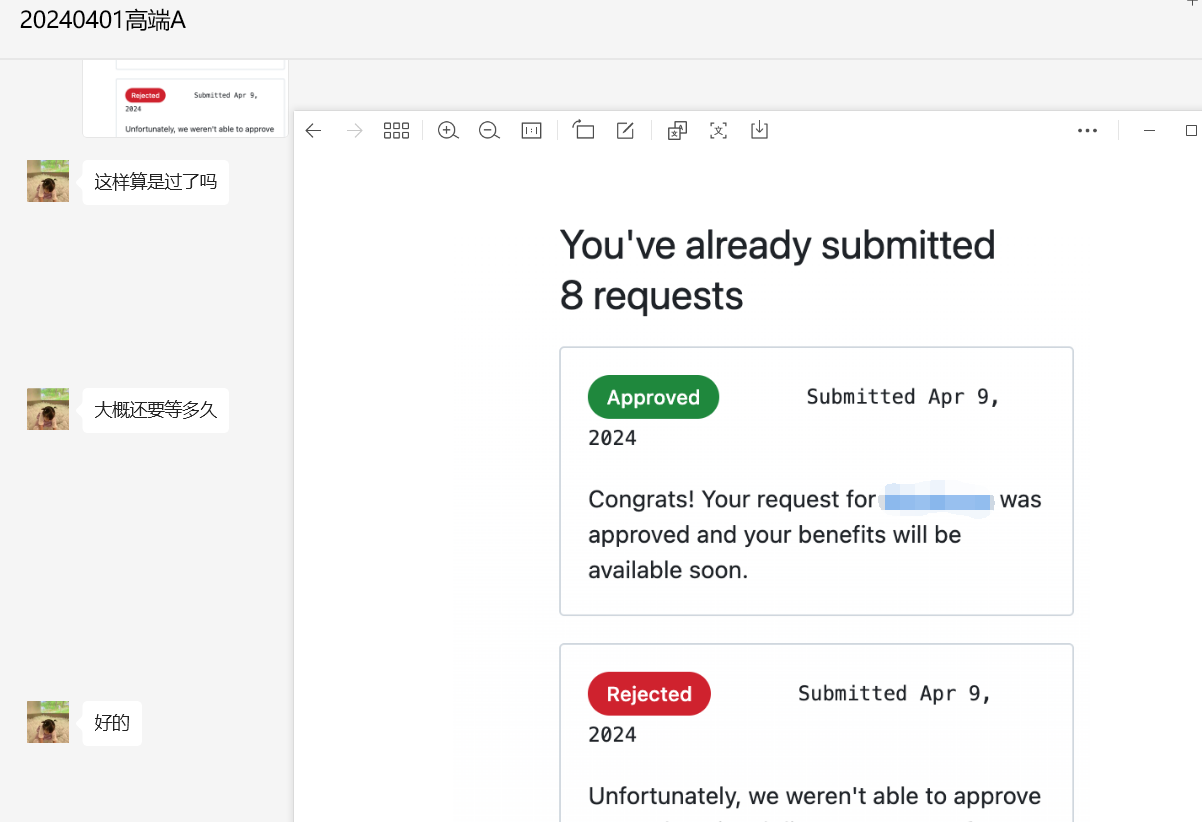
Task: Click the sender avatar beside "好的"
Action: [x=48, y=722]
